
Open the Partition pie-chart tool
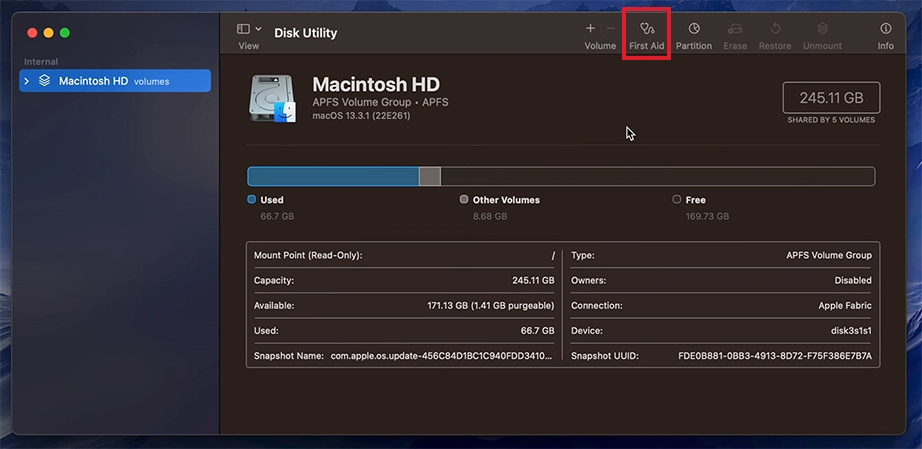pos(694,28)
